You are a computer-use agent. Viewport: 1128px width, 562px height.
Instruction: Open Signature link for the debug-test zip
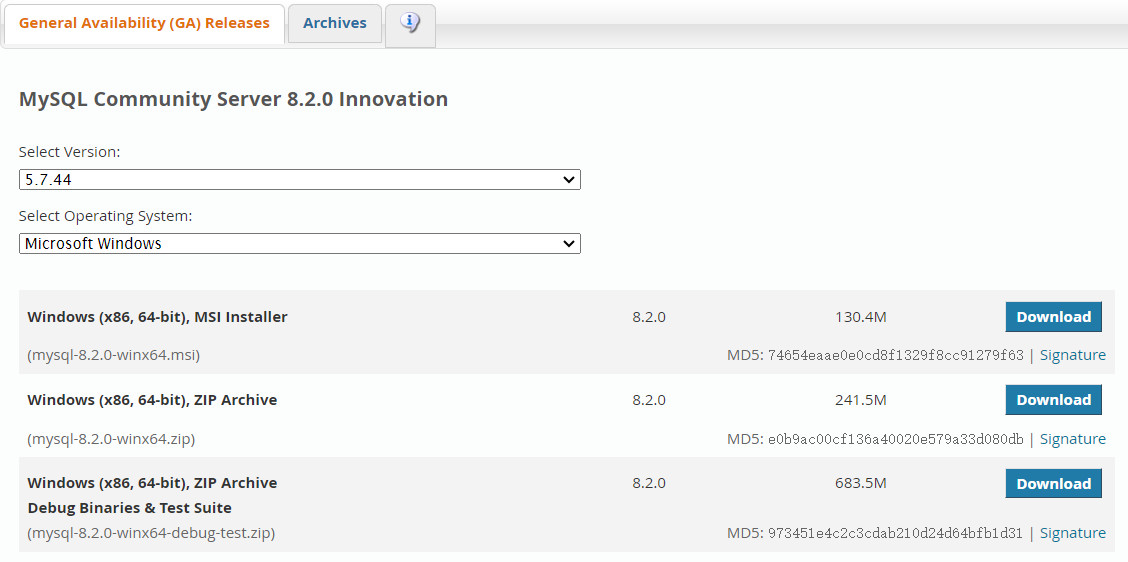pyautogui.click(x=1072, y=533)
